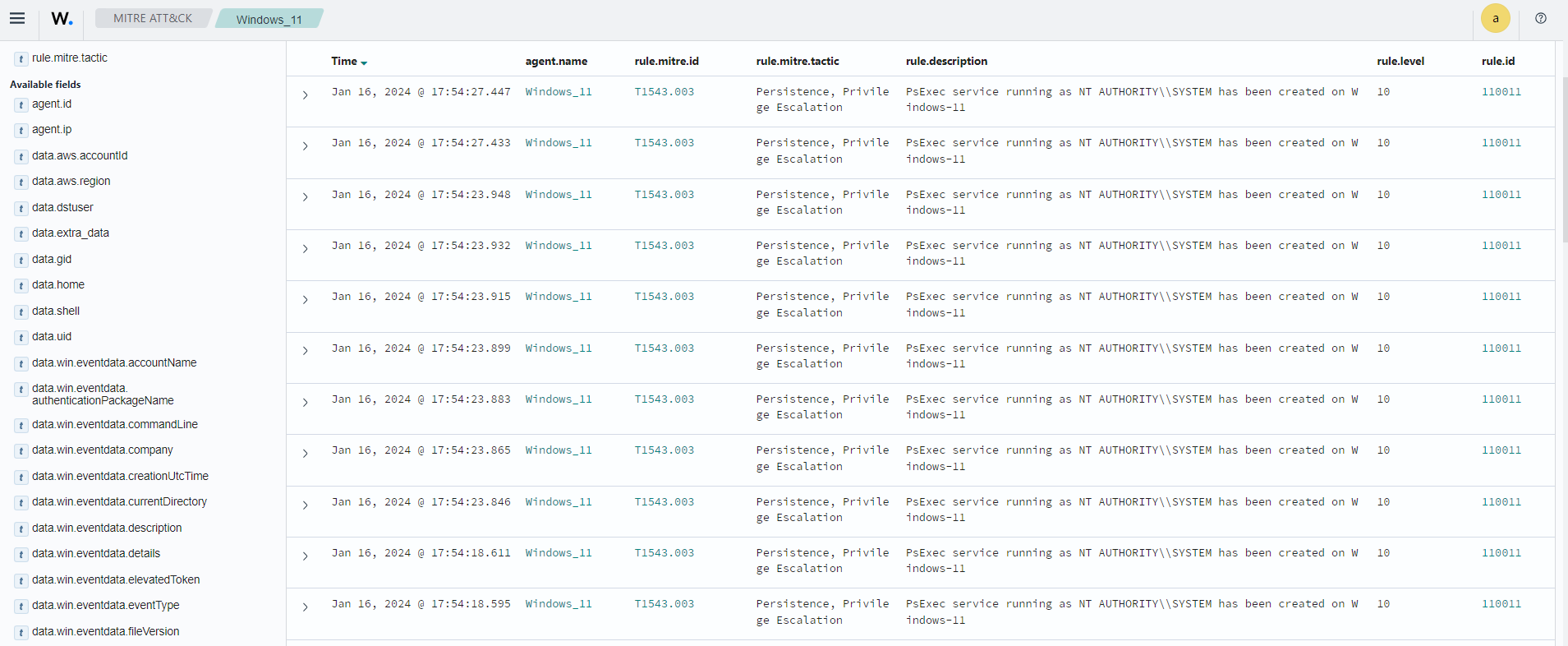This screenshot has width=1568, height=646.
Task: Open rule 110011 link in 17:54:18.611 row
Action: tap(1501, 553)
